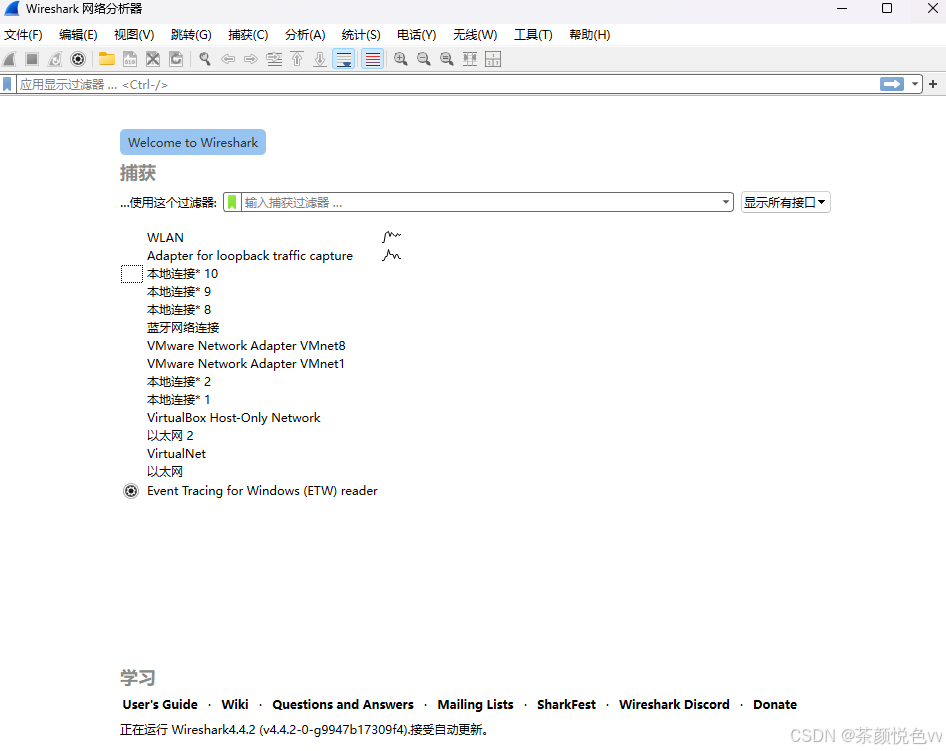Reload the capture file icon
946x751 pixels.
click(x=176, y=59)
